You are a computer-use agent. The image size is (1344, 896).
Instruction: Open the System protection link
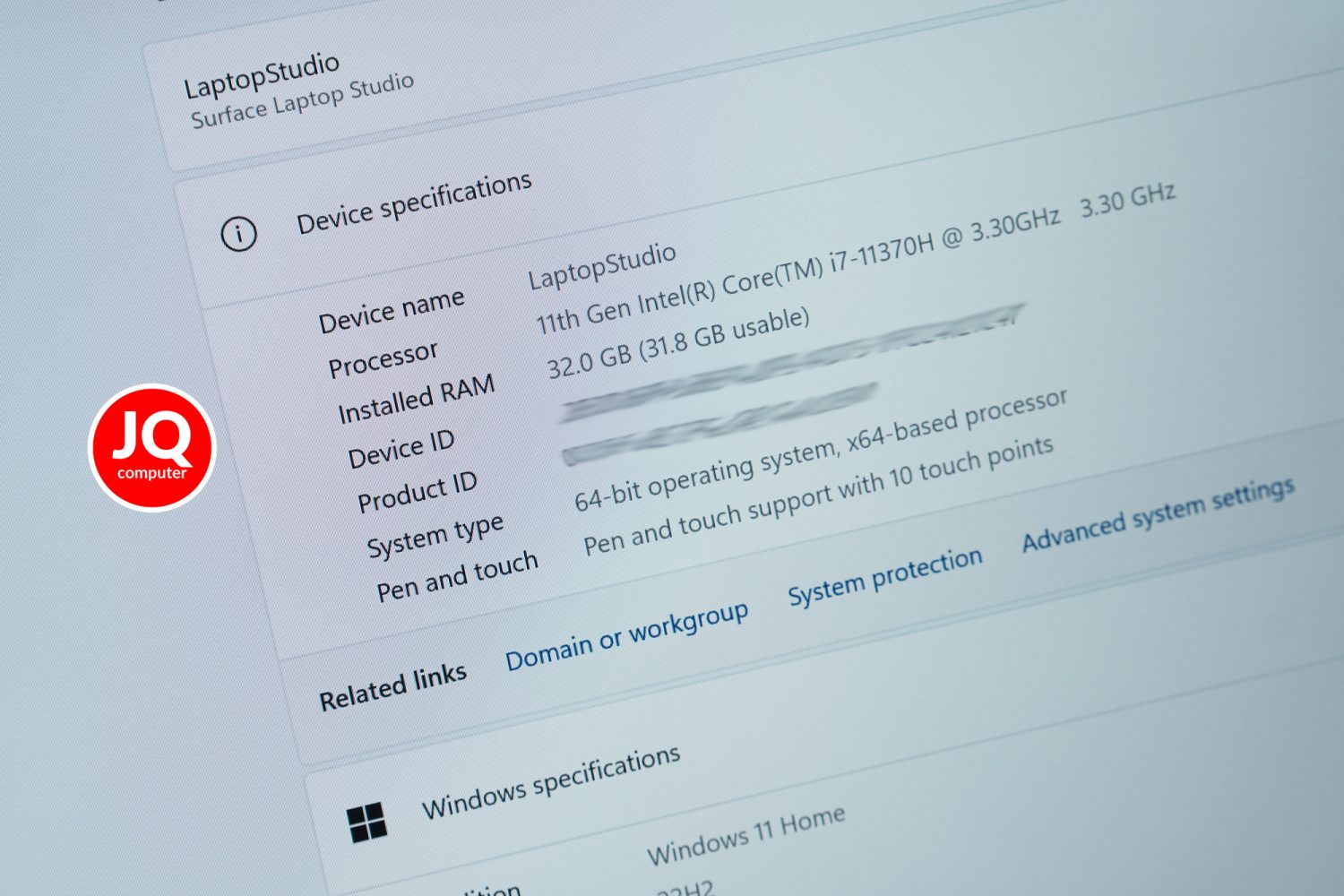[885, 577]
